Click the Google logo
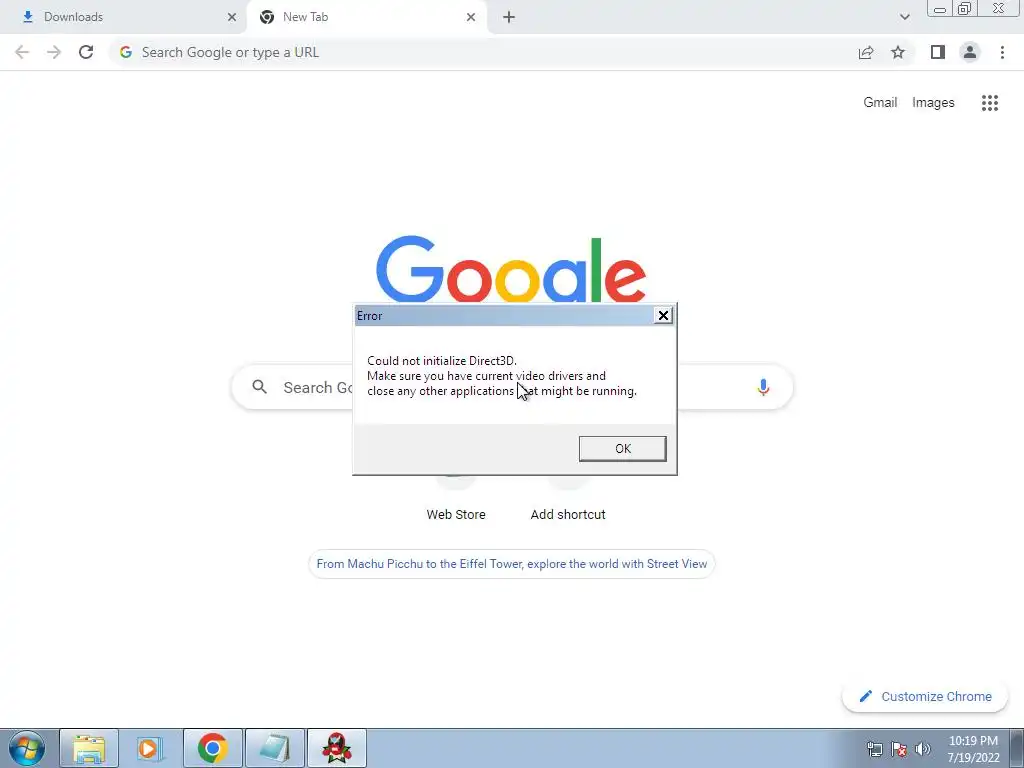The image size is (1024, 768). point(511,269)
